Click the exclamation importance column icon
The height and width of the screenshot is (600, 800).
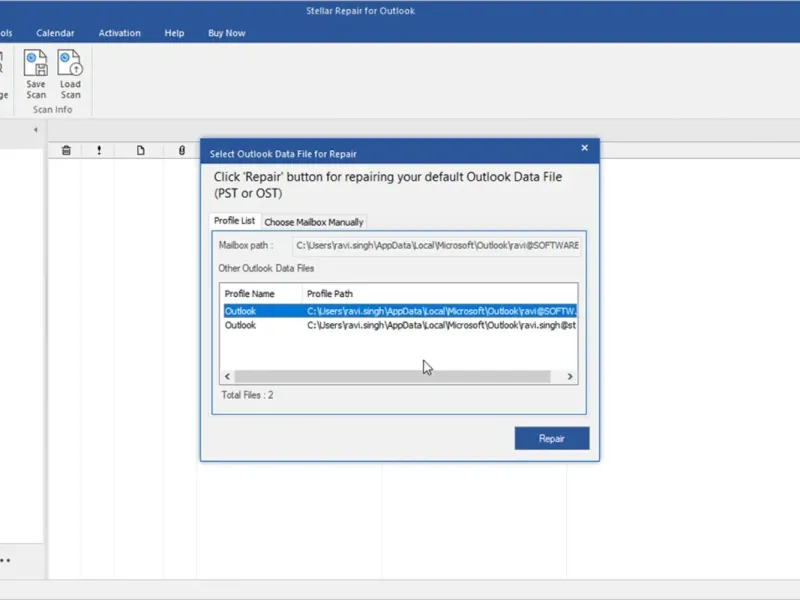tap(99, 151)
